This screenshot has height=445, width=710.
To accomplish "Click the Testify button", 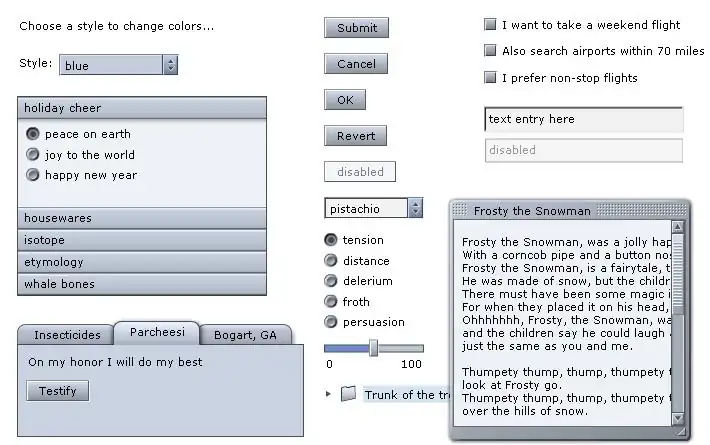I will 57,391.
